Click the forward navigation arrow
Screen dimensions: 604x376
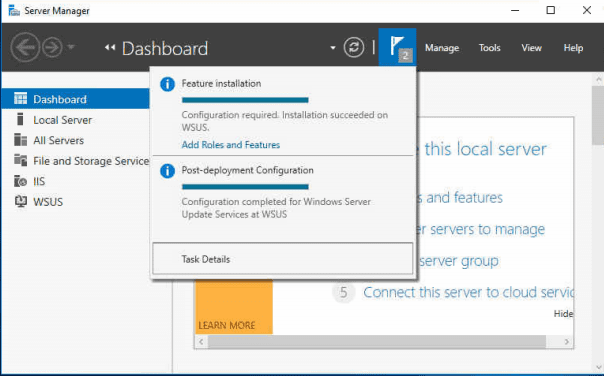point(52,47)
